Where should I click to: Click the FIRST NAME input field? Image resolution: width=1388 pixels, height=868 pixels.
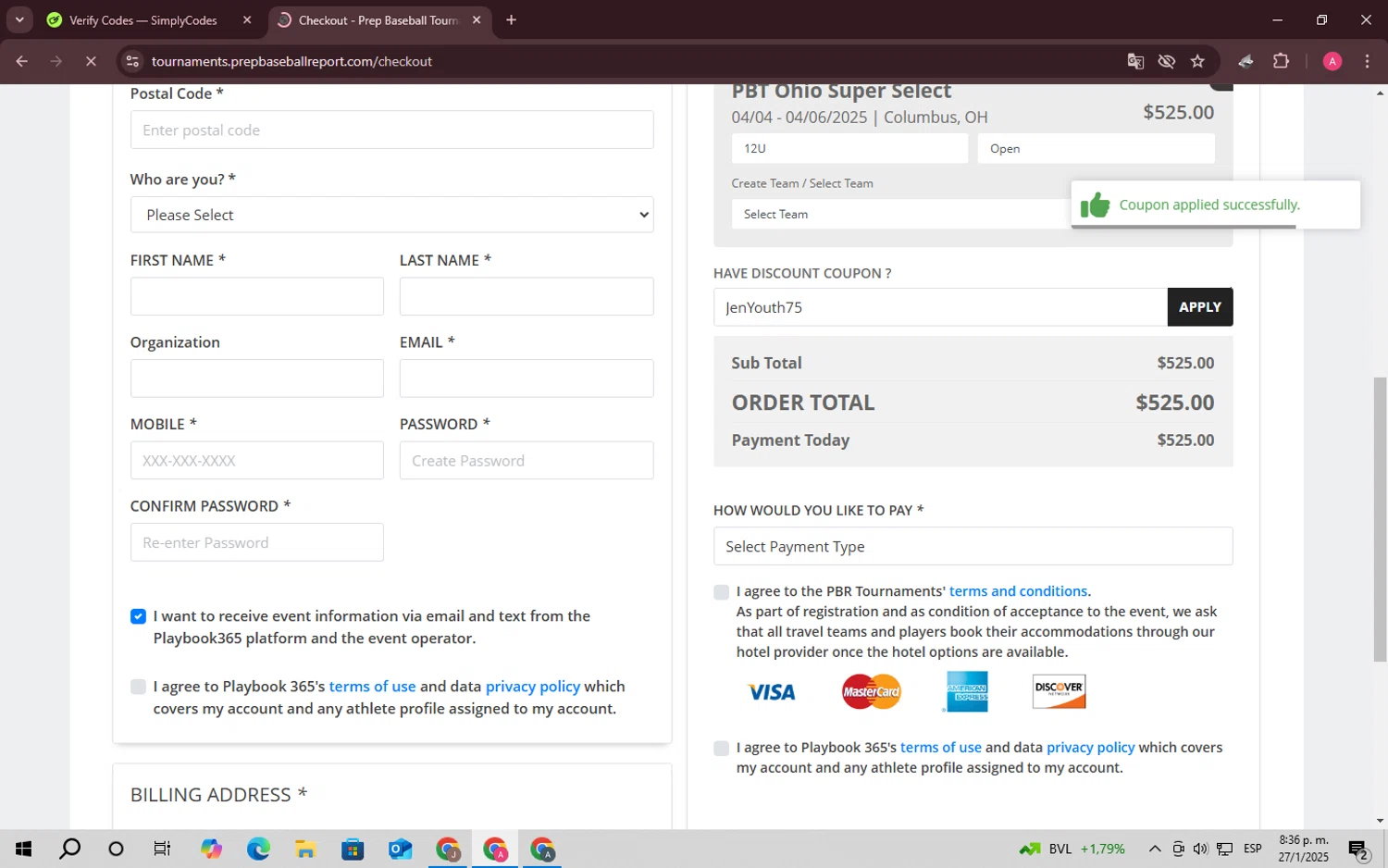[256, 296]
